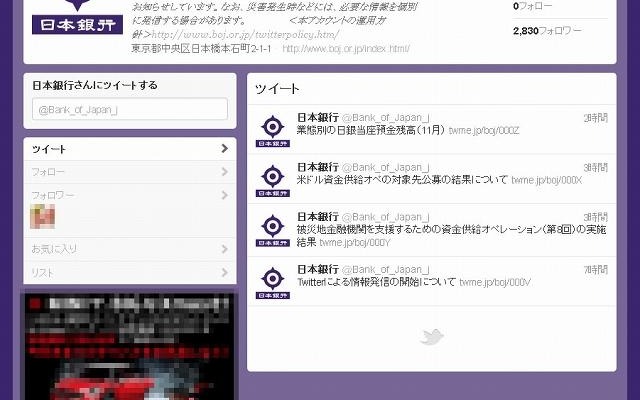The width and height of the screenshot is (640, 400).
Task: Open the twitterpolicy.htm link
Action: (245, 34)
